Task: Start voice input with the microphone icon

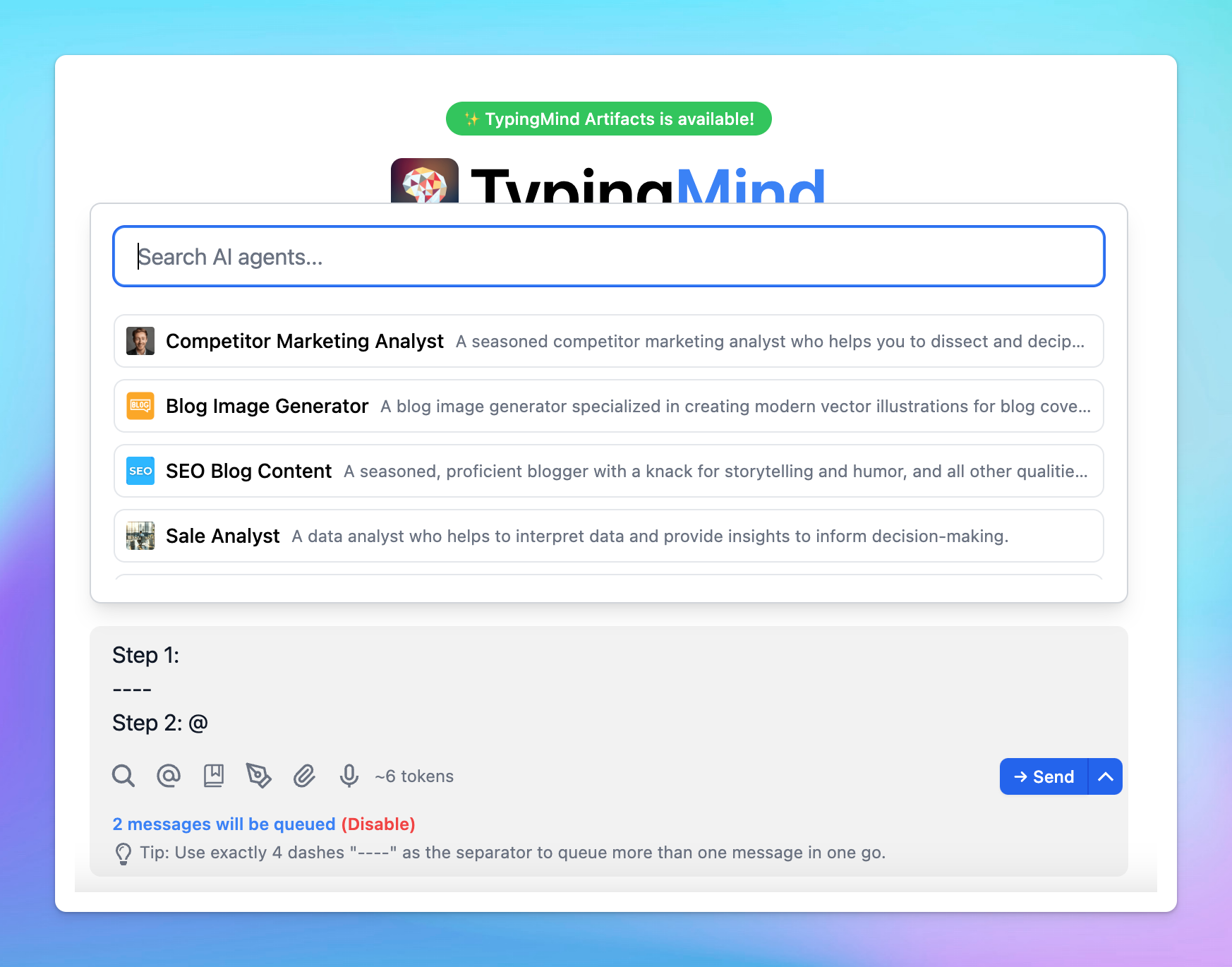Action: pyautogui.click(x=349, y=776)
